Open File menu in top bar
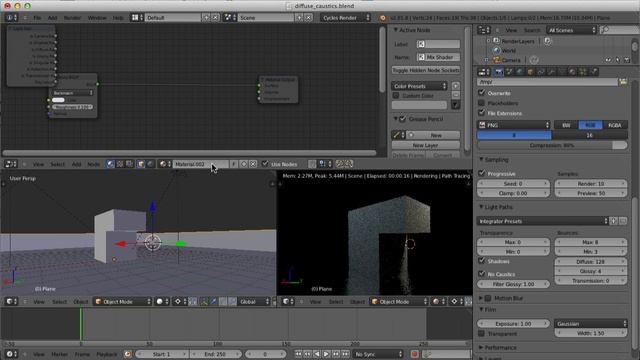This screenshot has width=640, height=360. pyautogui.click(x=37, y=18)
